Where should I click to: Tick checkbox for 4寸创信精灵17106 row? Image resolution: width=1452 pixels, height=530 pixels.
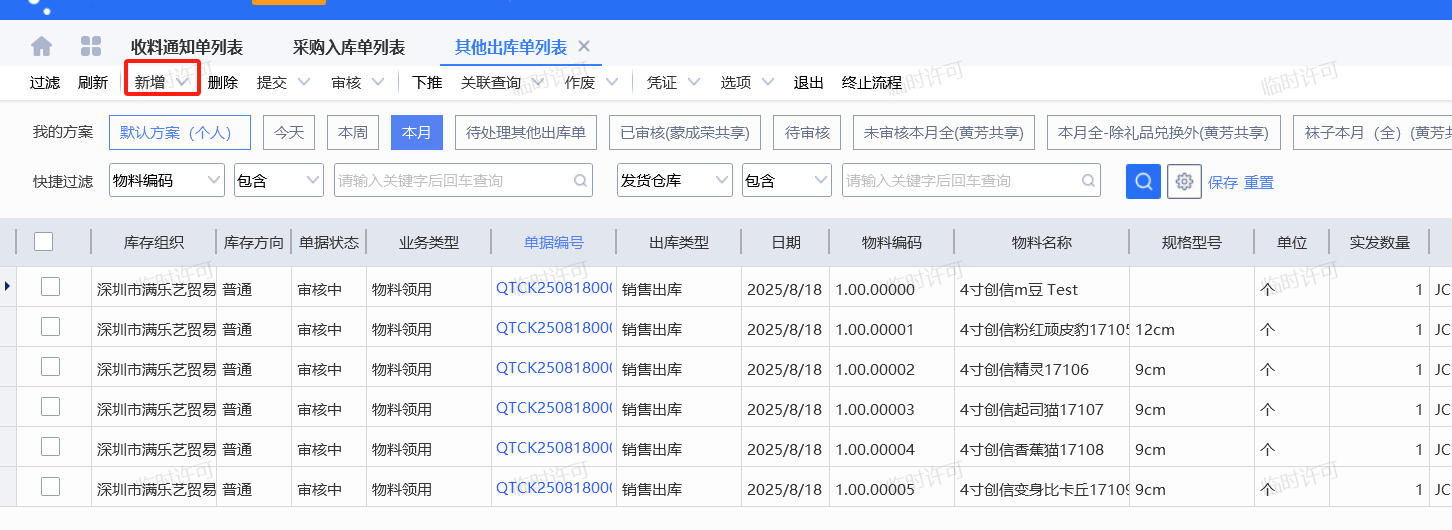[x=50, y=368]
